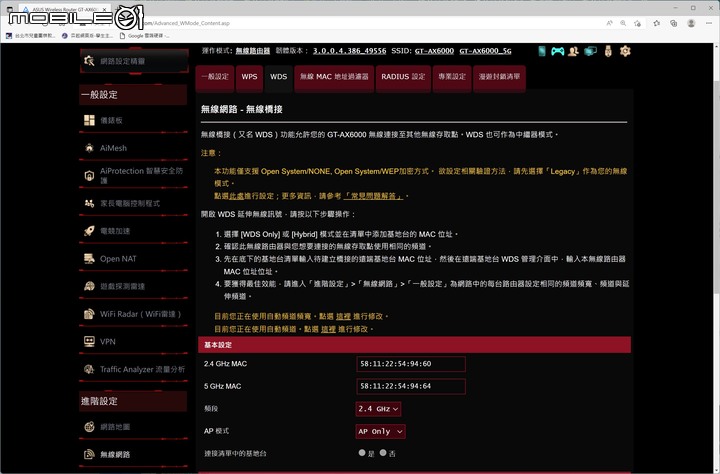Open 家長電腦控制程式 parental control icon
Screen dimensions: 720x474
click(89, 203)
